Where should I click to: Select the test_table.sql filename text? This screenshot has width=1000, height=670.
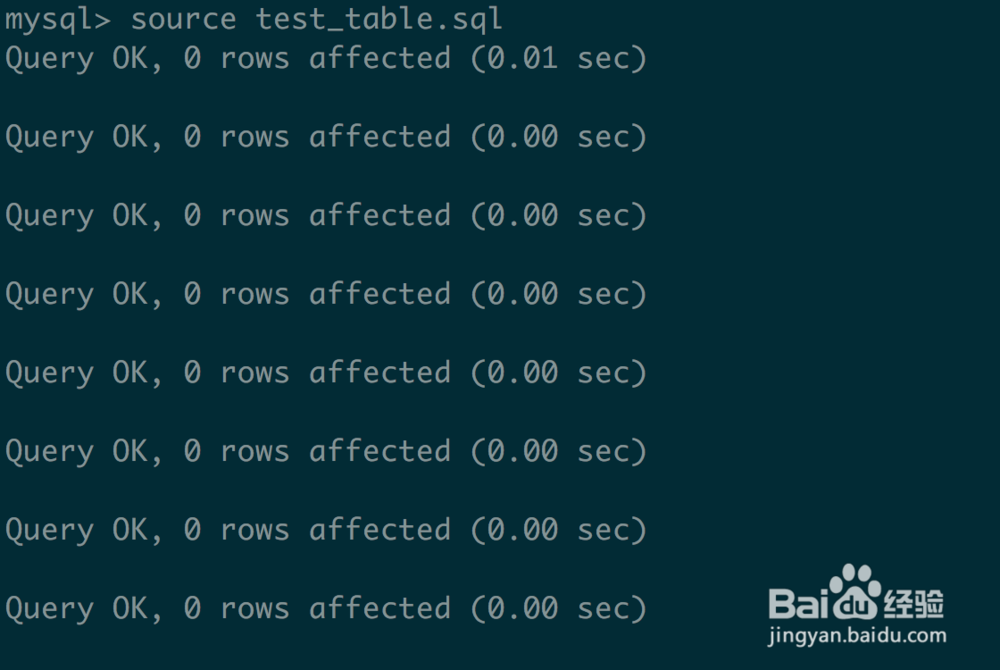pyautogui.click(x=379, y=19)
